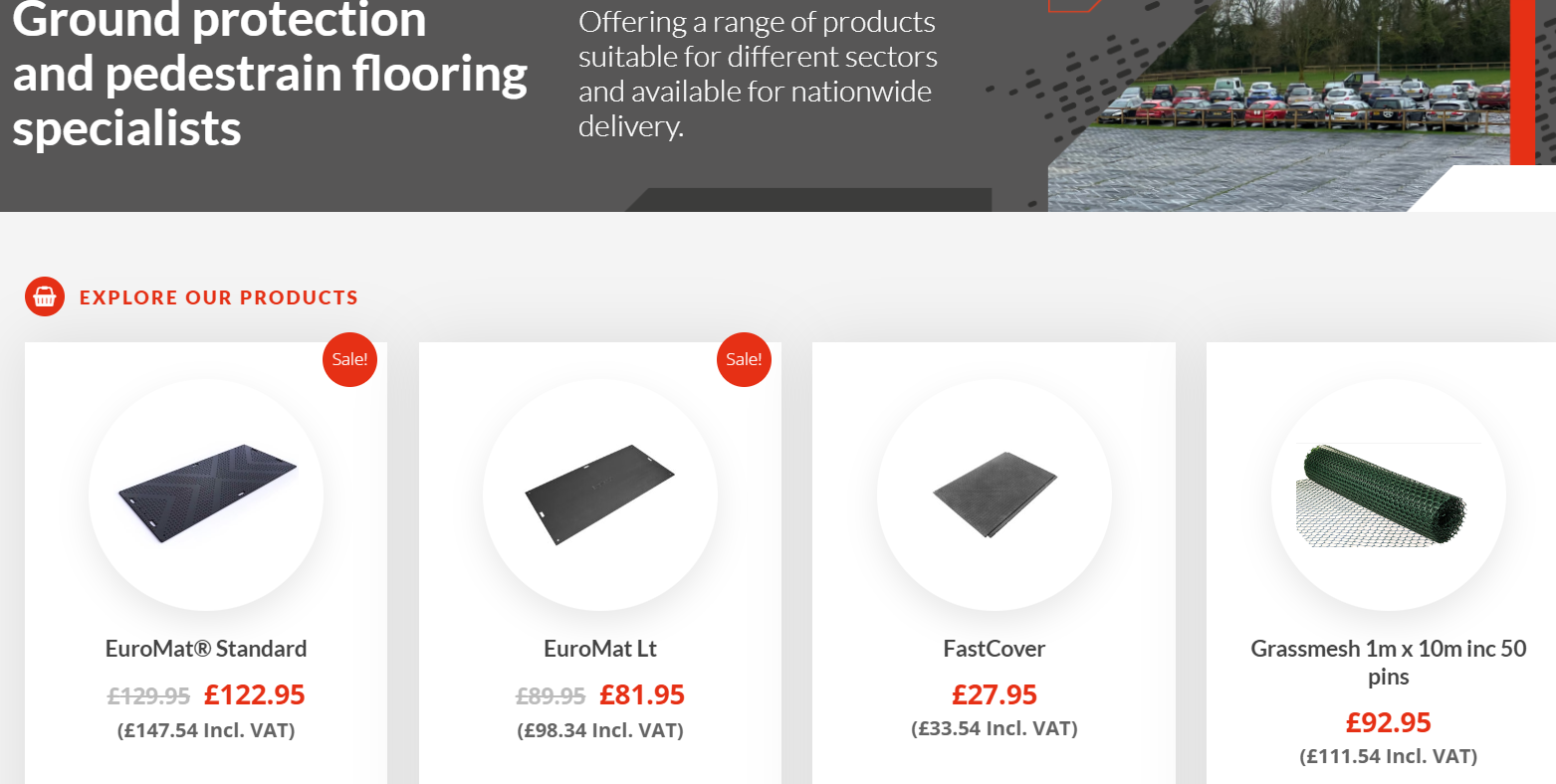
Task: Click the Sale badge on EuroMat Standard card
Action: click(x=349, y=359)
